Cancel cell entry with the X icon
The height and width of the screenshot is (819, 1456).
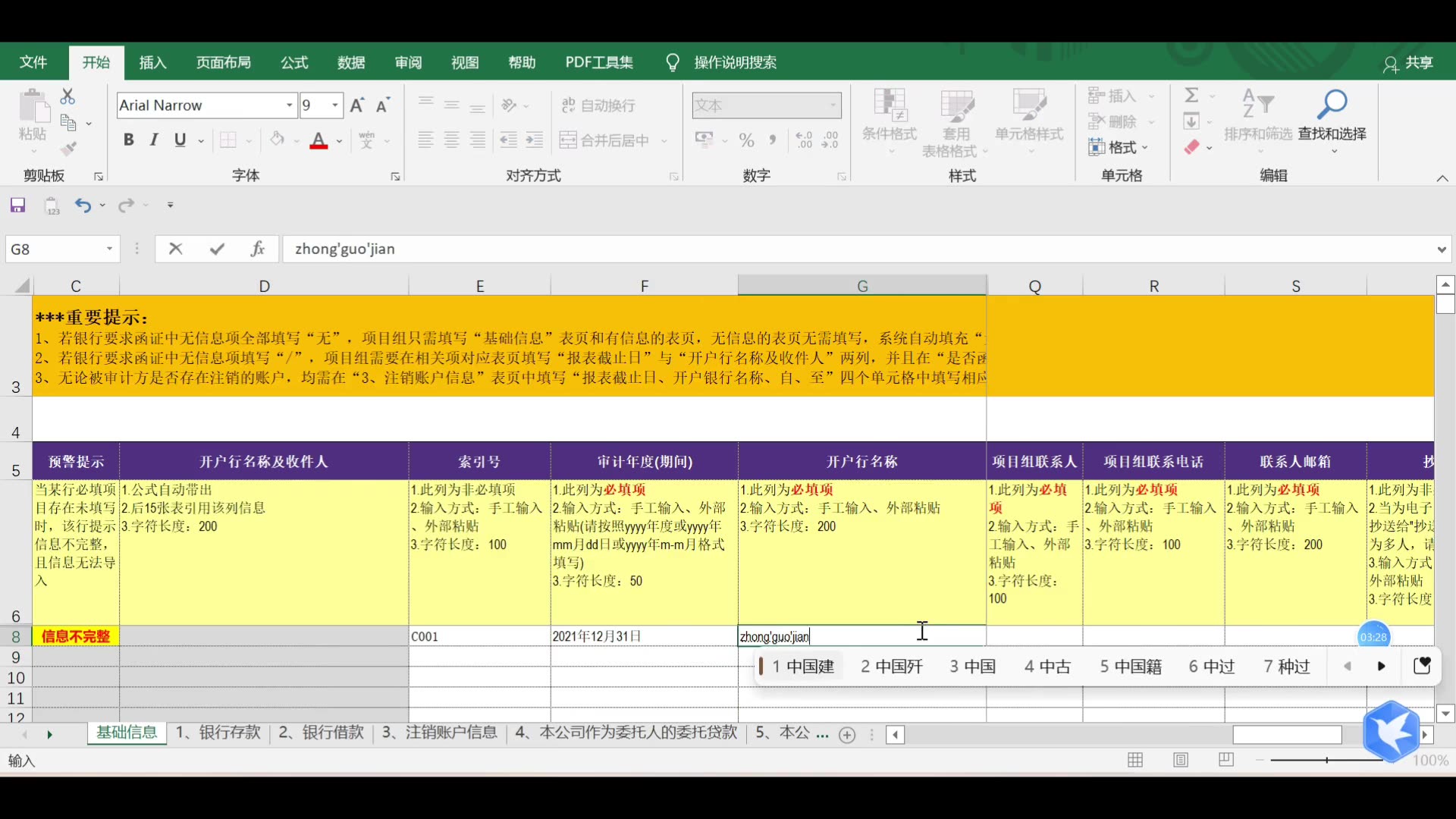click(x=176, y=249)
